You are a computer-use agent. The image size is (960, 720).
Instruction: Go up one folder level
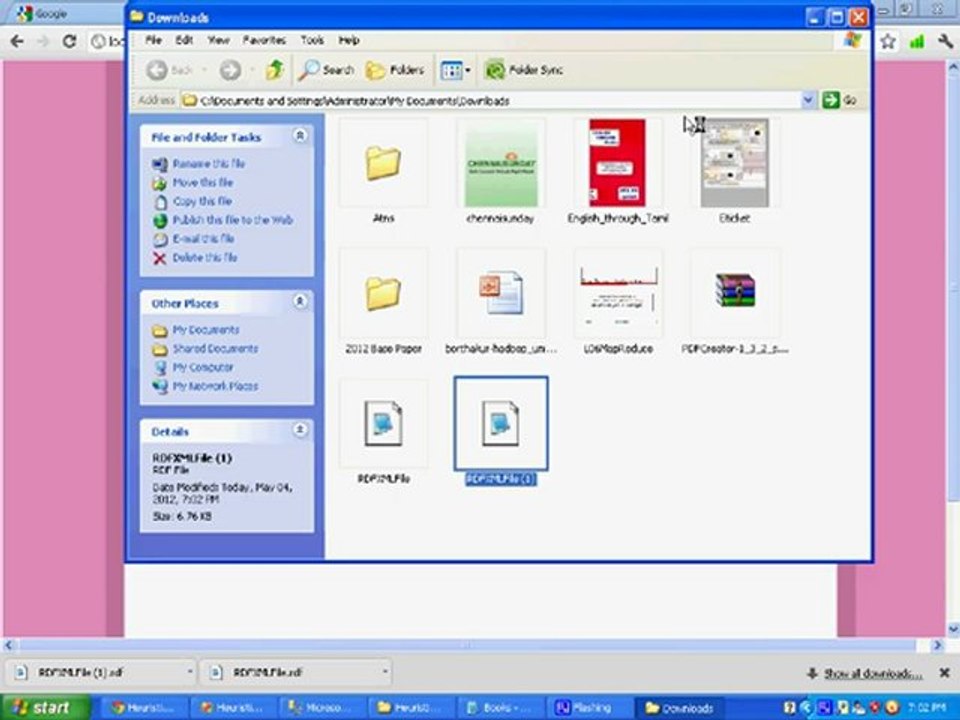(274, 70)
